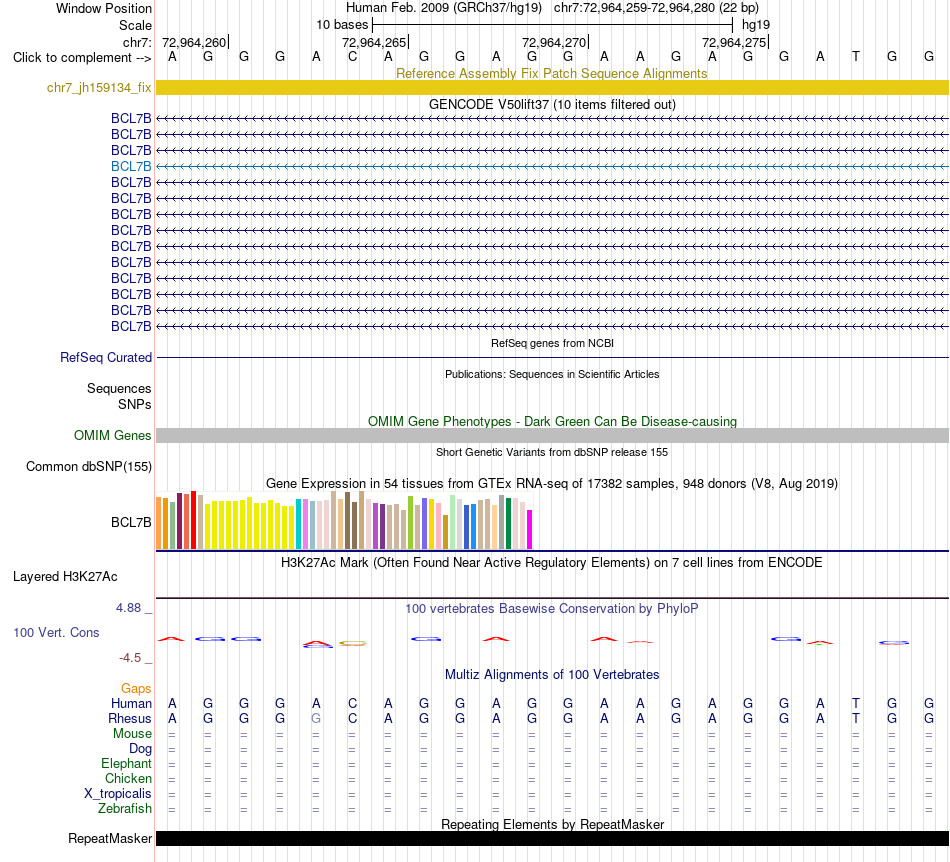Open the chr7_jh159134_fix track label

(99, 87)
